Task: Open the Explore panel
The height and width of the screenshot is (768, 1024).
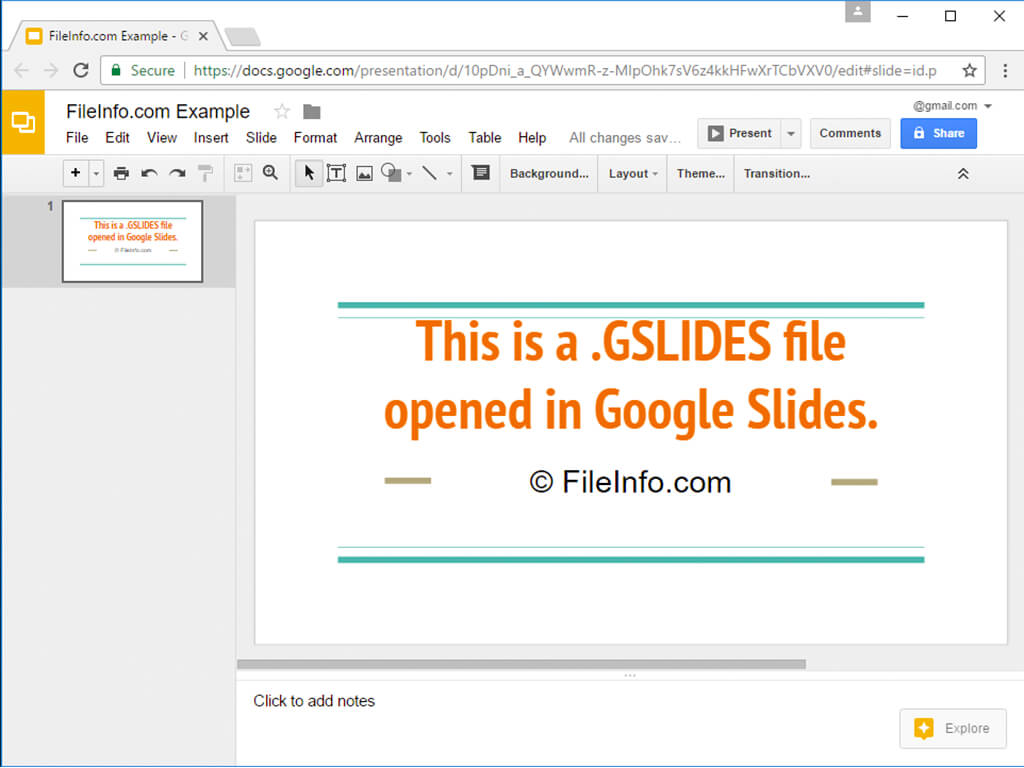Action: pyautogui.click(x=952, y=728)
